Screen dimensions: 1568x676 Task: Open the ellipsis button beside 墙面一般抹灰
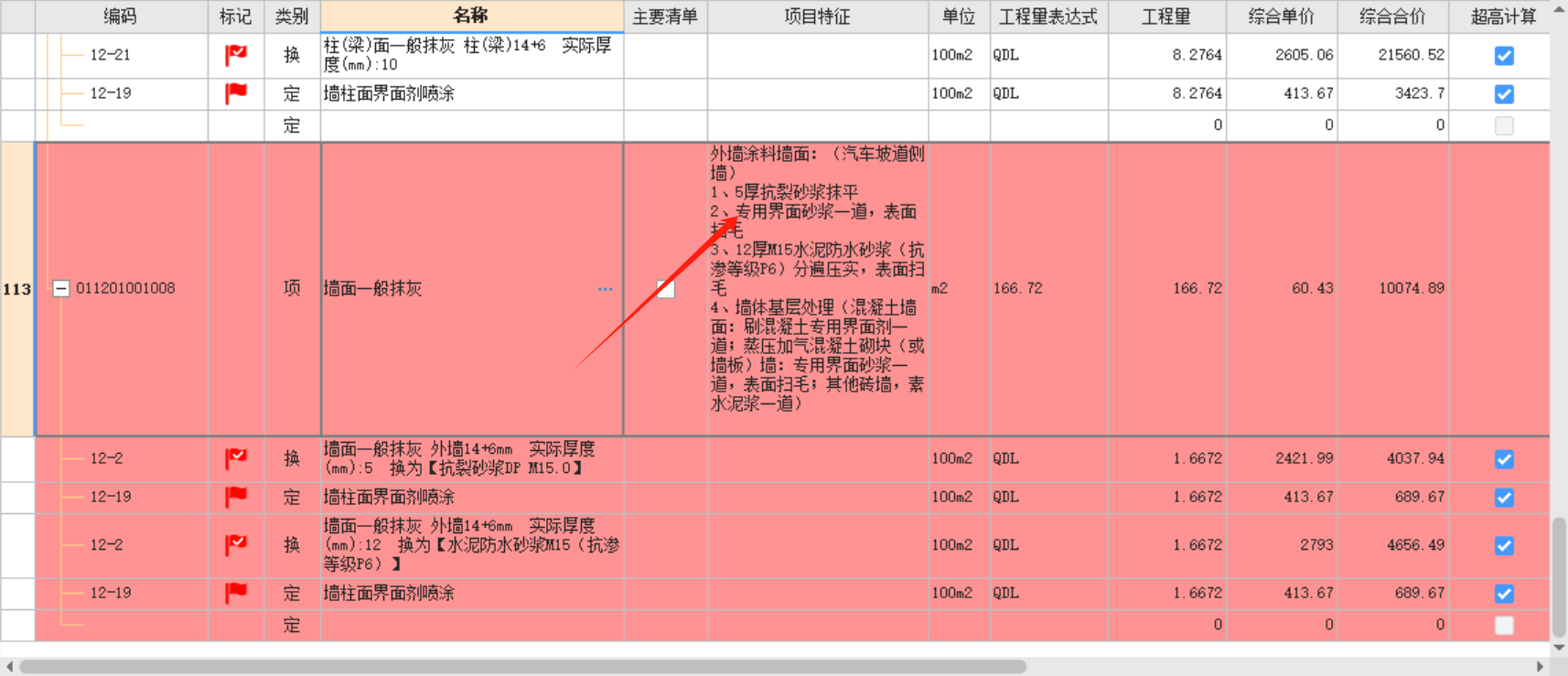pyautogui.click(x=606, y=289)
